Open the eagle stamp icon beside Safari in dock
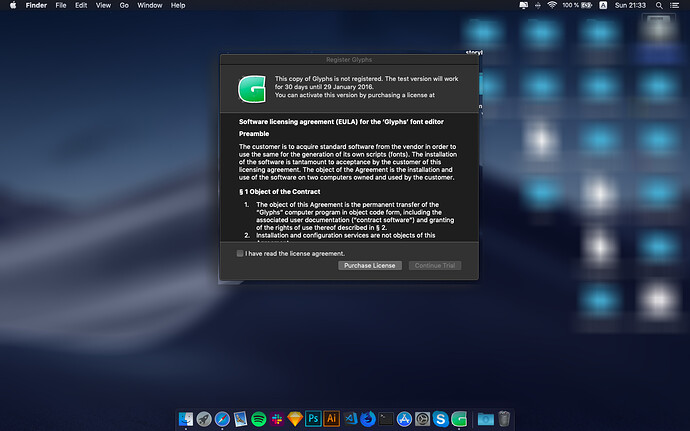 click(240, 419)
